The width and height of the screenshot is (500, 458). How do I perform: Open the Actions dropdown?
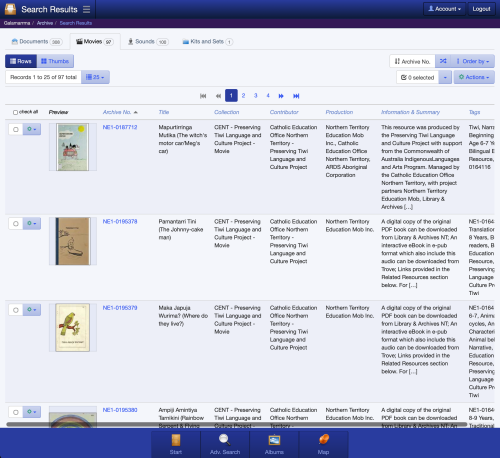click(x=474, y=77)
